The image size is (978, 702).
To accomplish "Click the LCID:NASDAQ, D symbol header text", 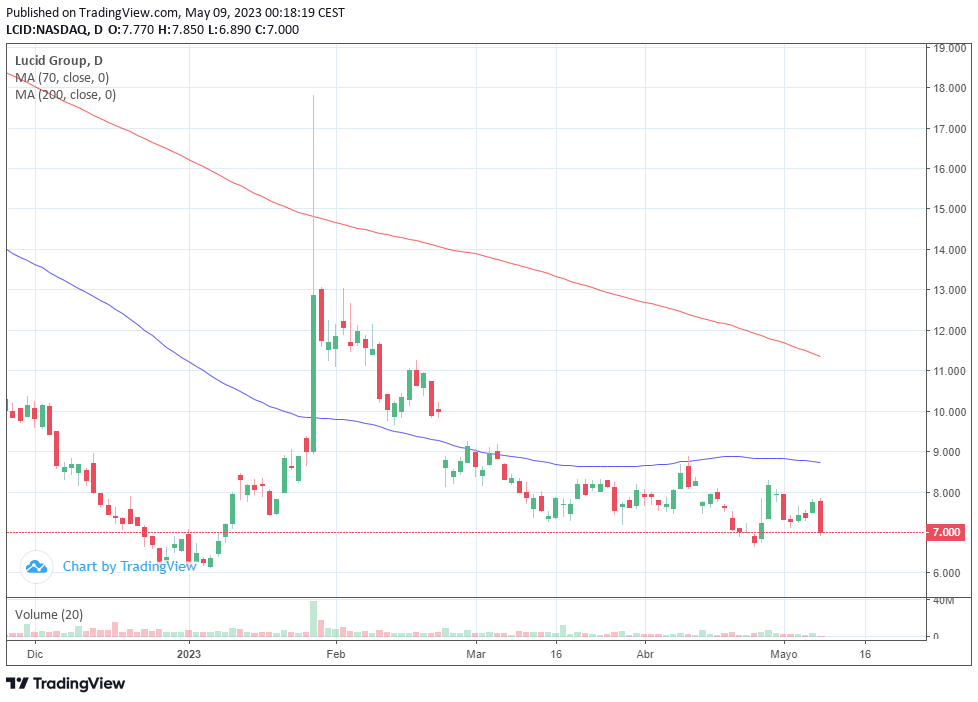I will tap(55, 29).
